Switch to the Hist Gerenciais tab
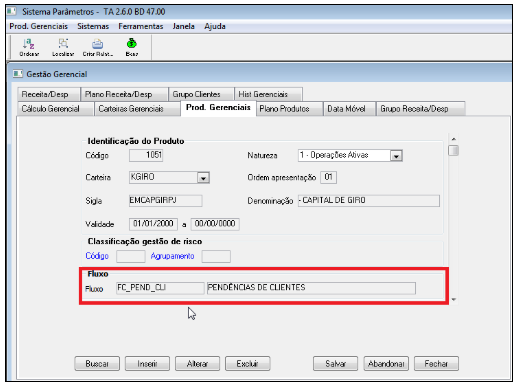Viewport: 517px width, 387px height. click(x=268, y=94)
